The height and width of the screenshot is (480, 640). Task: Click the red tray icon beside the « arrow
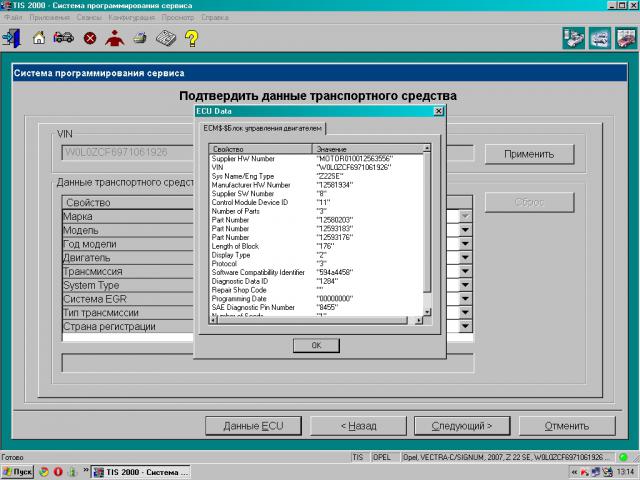click(584, 472)
